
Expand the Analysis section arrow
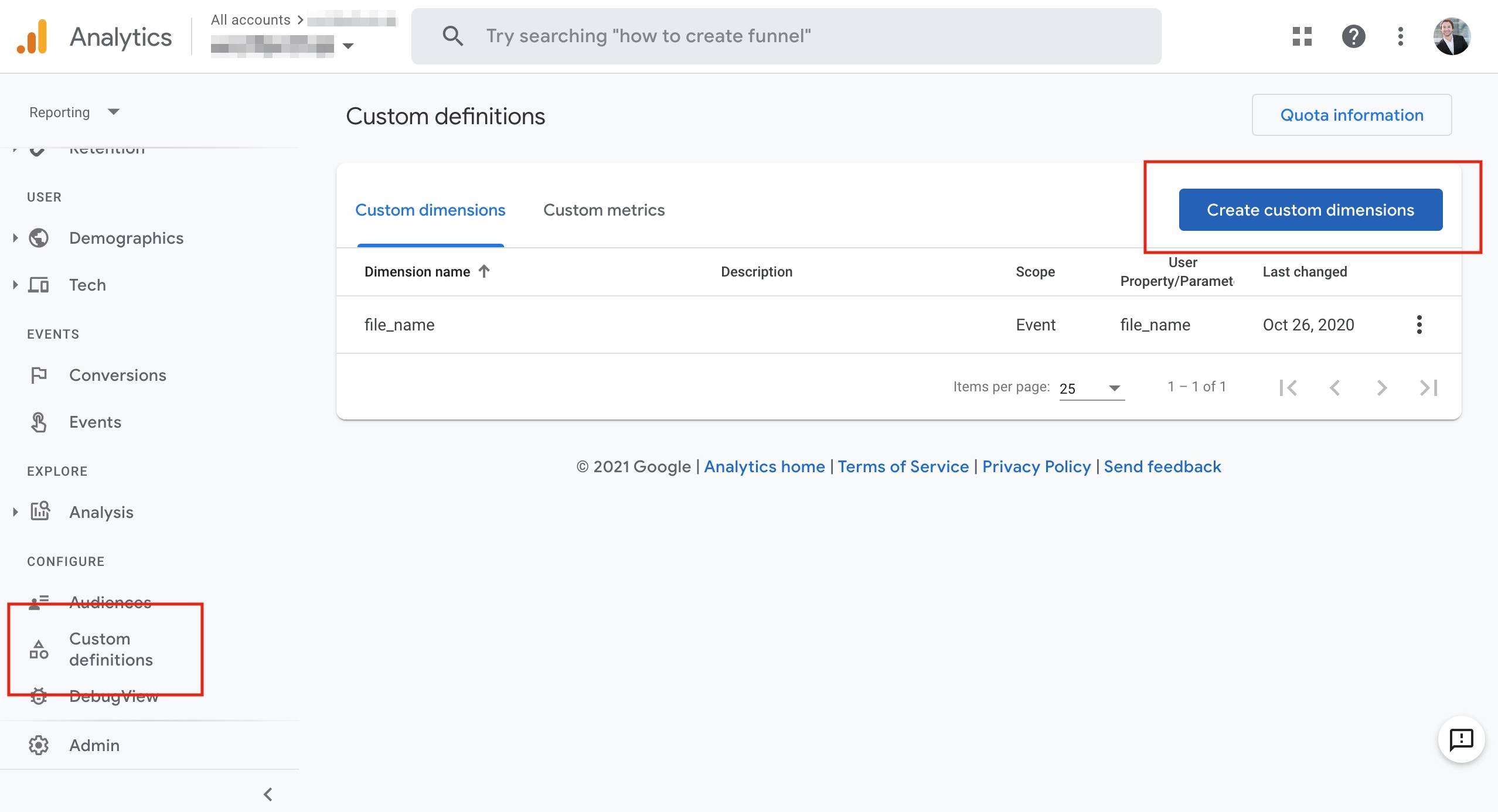click(x=15, y=512)
